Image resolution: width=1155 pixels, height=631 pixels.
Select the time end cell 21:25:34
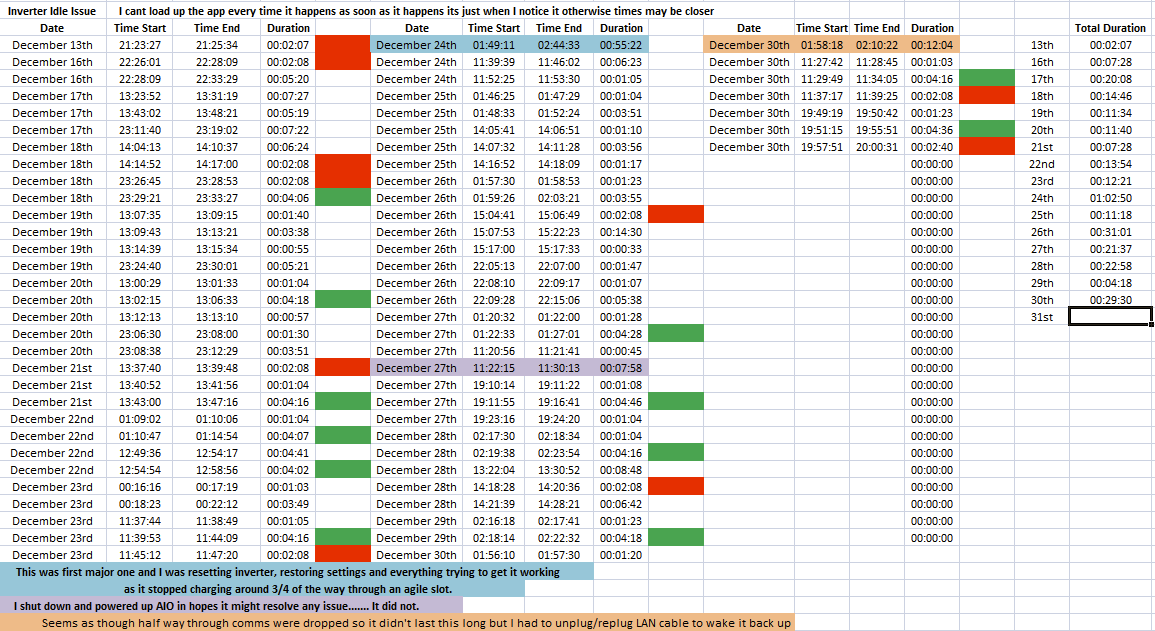217,45
